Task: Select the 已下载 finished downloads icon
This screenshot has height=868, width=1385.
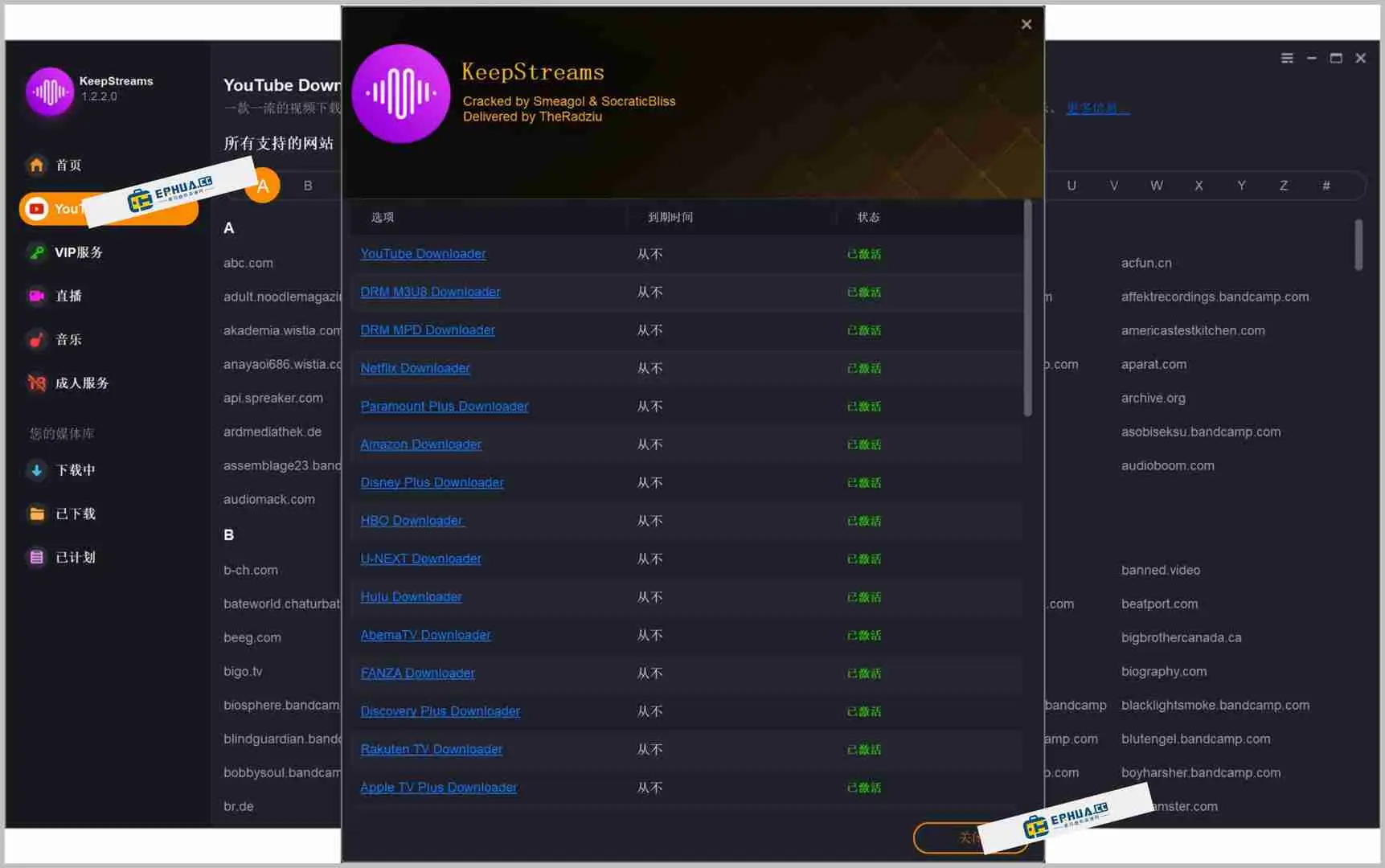Action: (x=37, y=514)
